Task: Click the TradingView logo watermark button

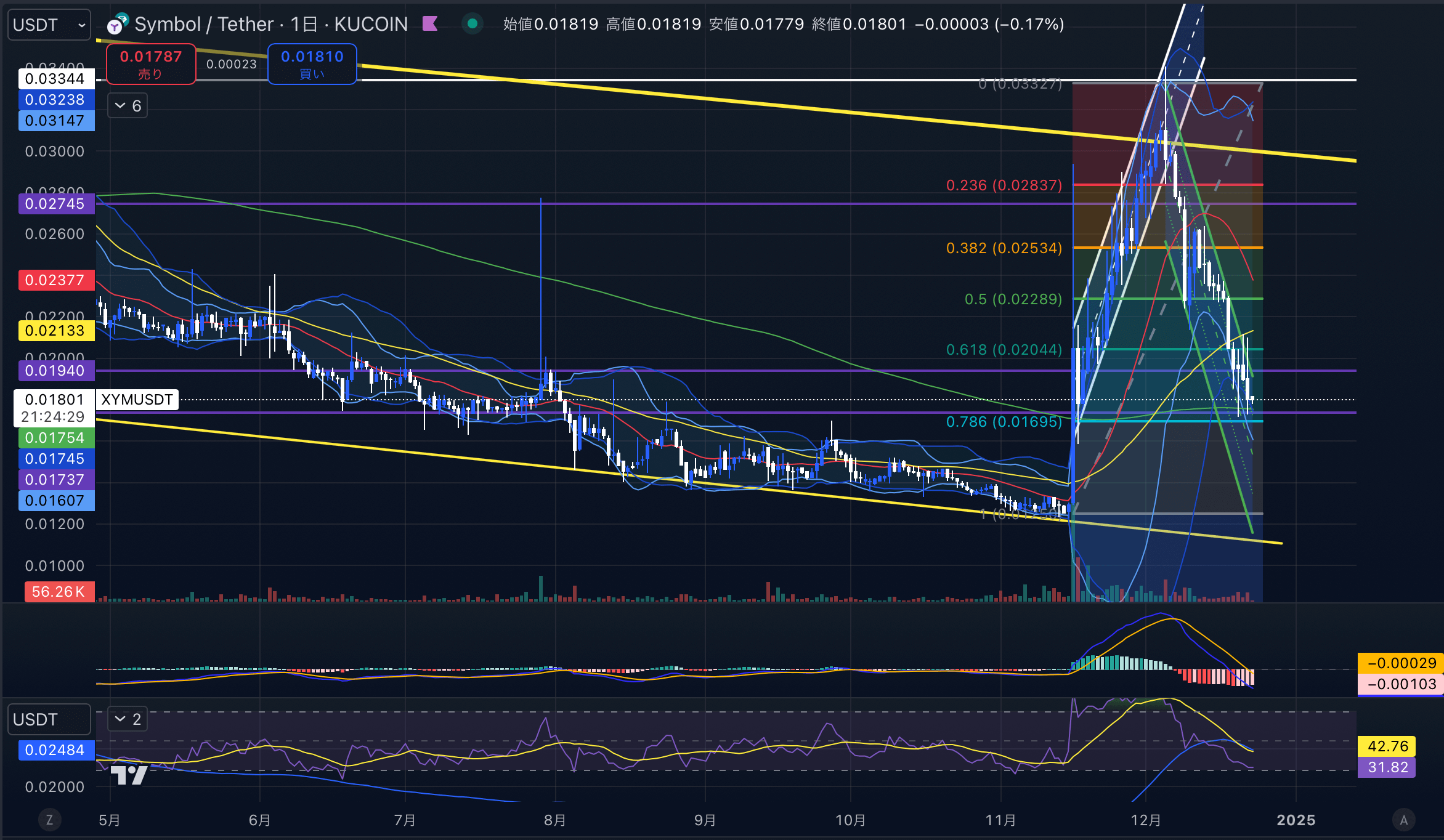Action: pyautogui.click(x=129, y=775)
